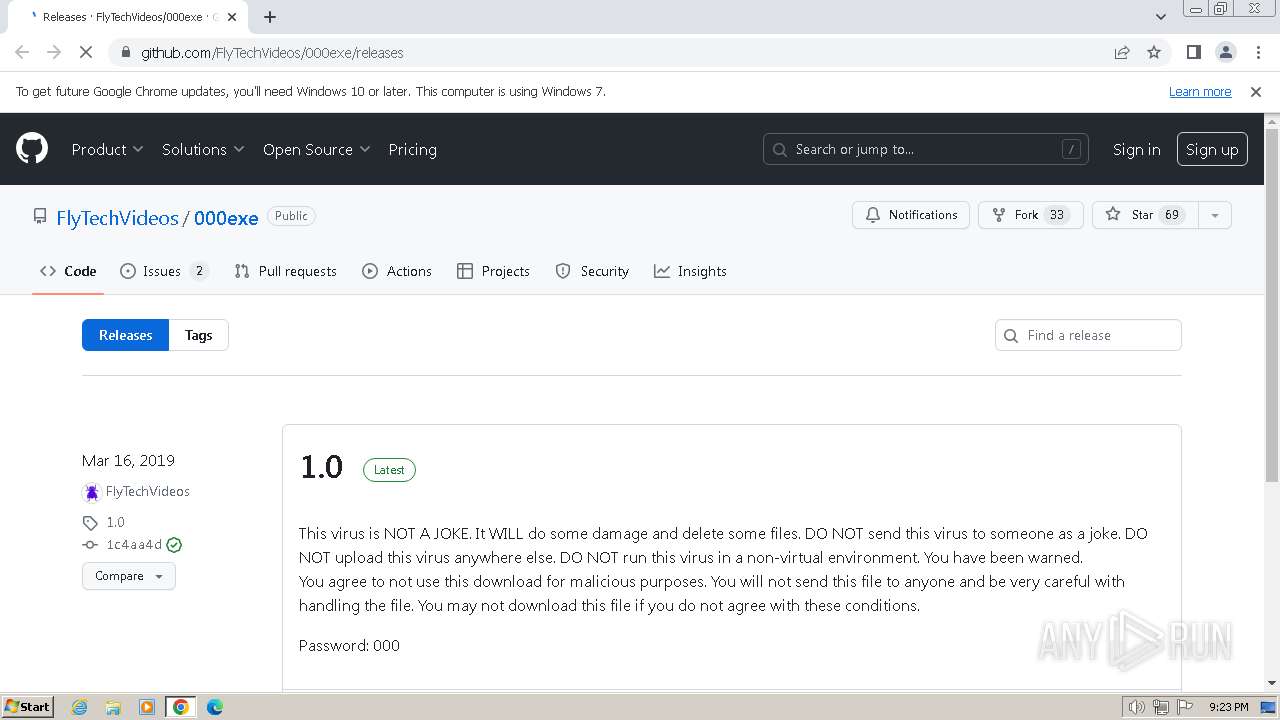
Task: Click the Sign in link
Action: pos(1137,149)
